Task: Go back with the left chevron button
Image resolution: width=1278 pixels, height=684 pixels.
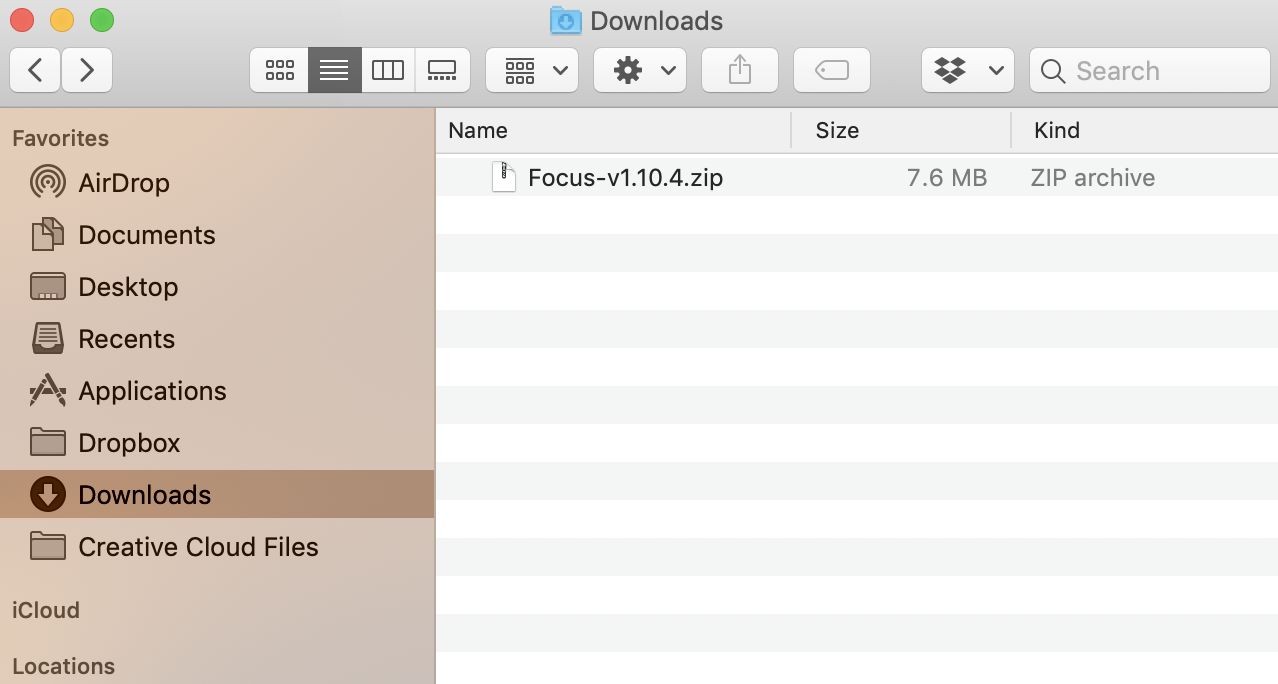Action: pos(35,70)
